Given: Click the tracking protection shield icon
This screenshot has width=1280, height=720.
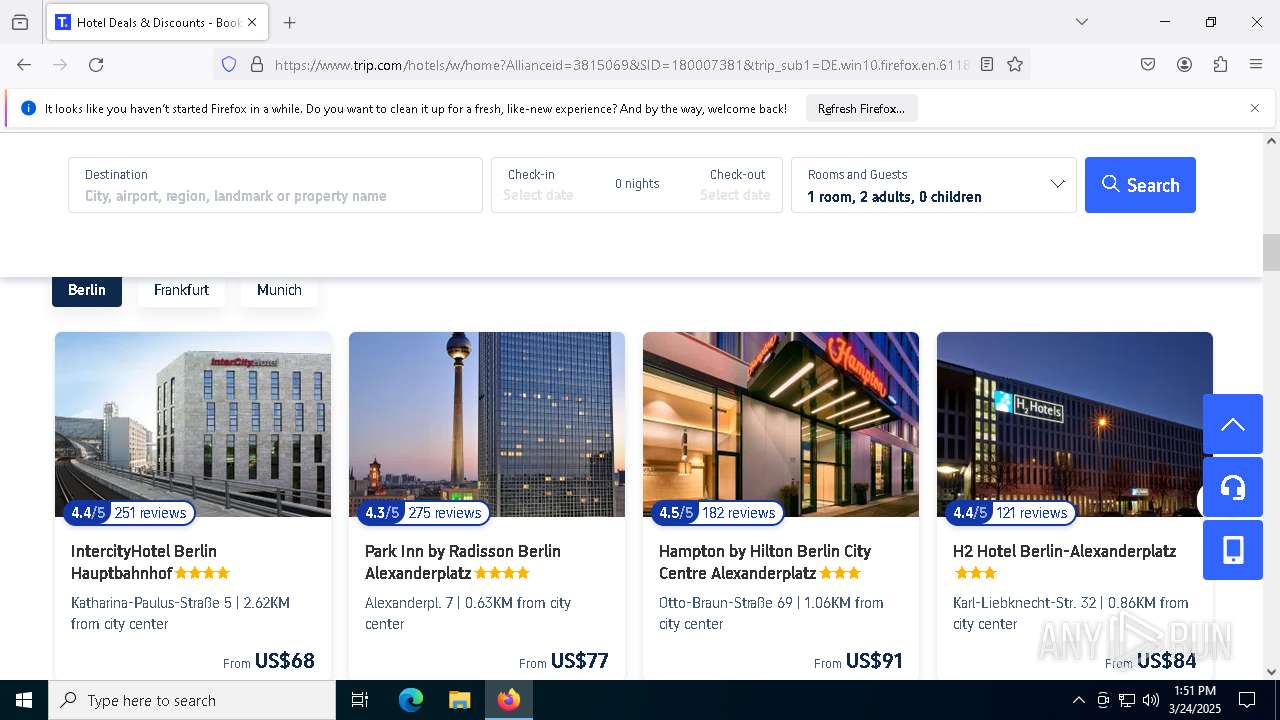Looking at the screenshot, I should pyautogui.click(x=229, y=65).
